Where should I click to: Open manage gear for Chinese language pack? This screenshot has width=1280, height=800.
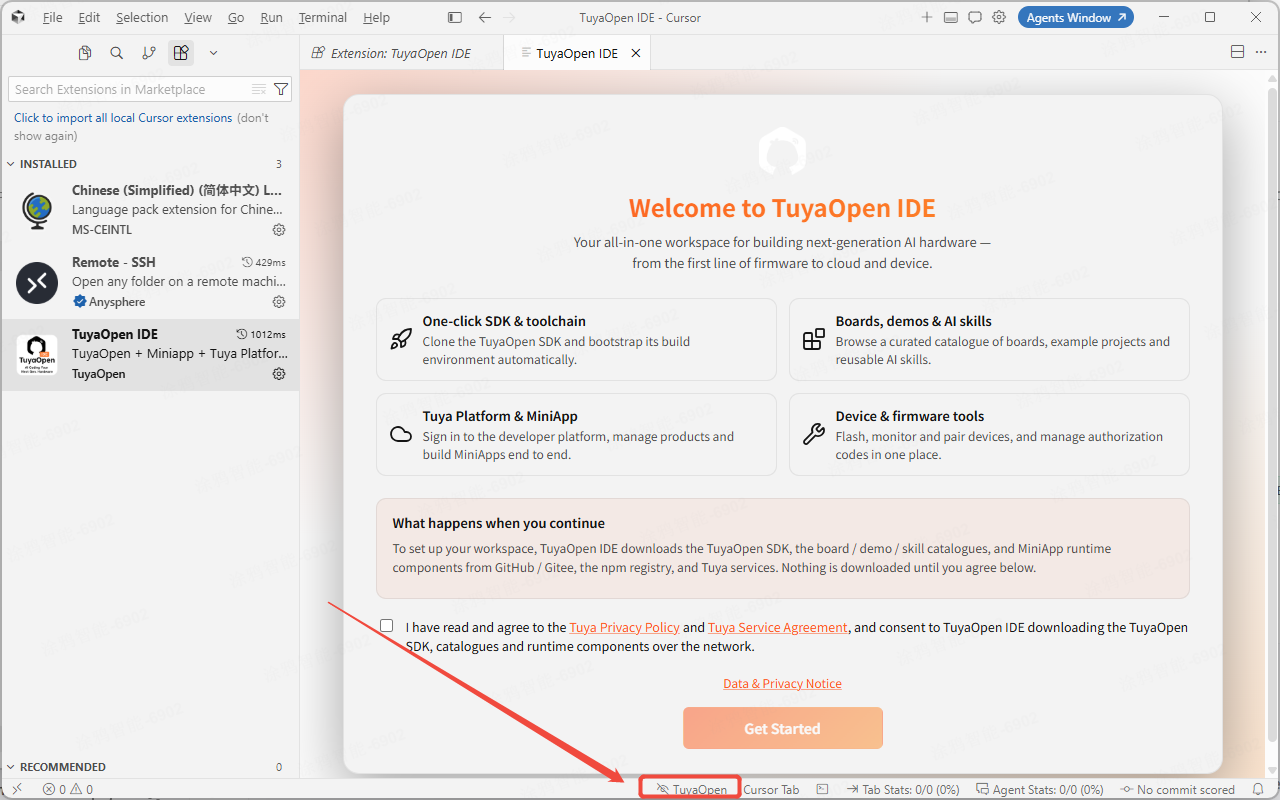click(279, 230)
